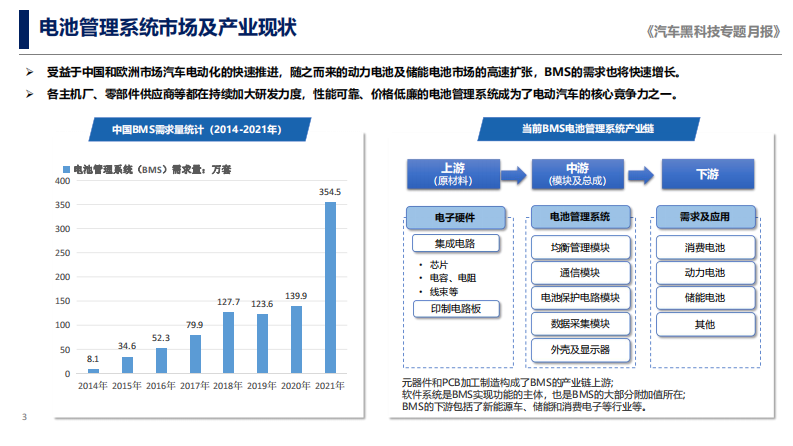Viewport: 793px width, 446px height.
Task: Click the 电子硬件 category label
Action: tap(455, 218)
